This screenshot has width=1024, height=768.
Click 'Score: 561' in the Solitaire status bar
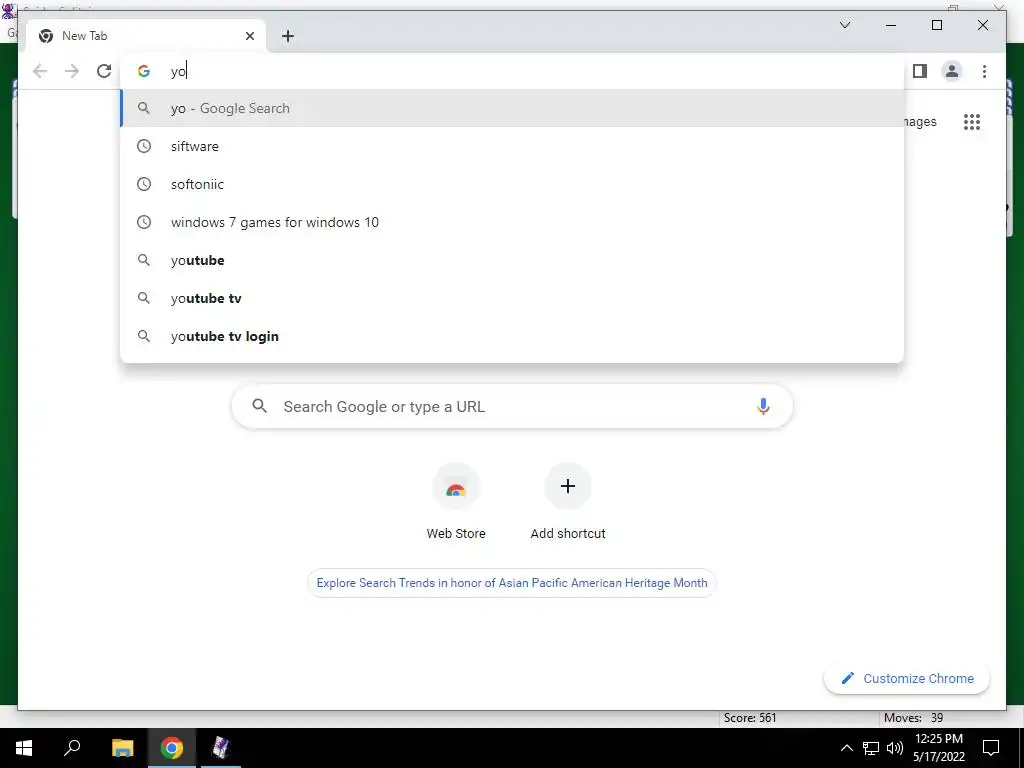click(750, 718)
